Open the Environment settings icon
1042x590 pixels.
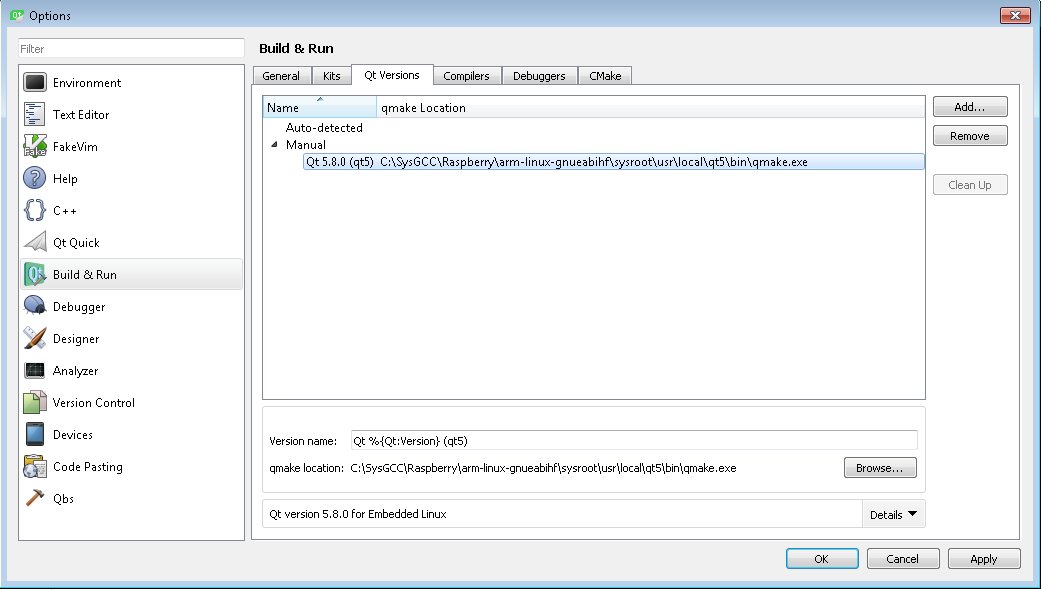click(x=35, y=82)
